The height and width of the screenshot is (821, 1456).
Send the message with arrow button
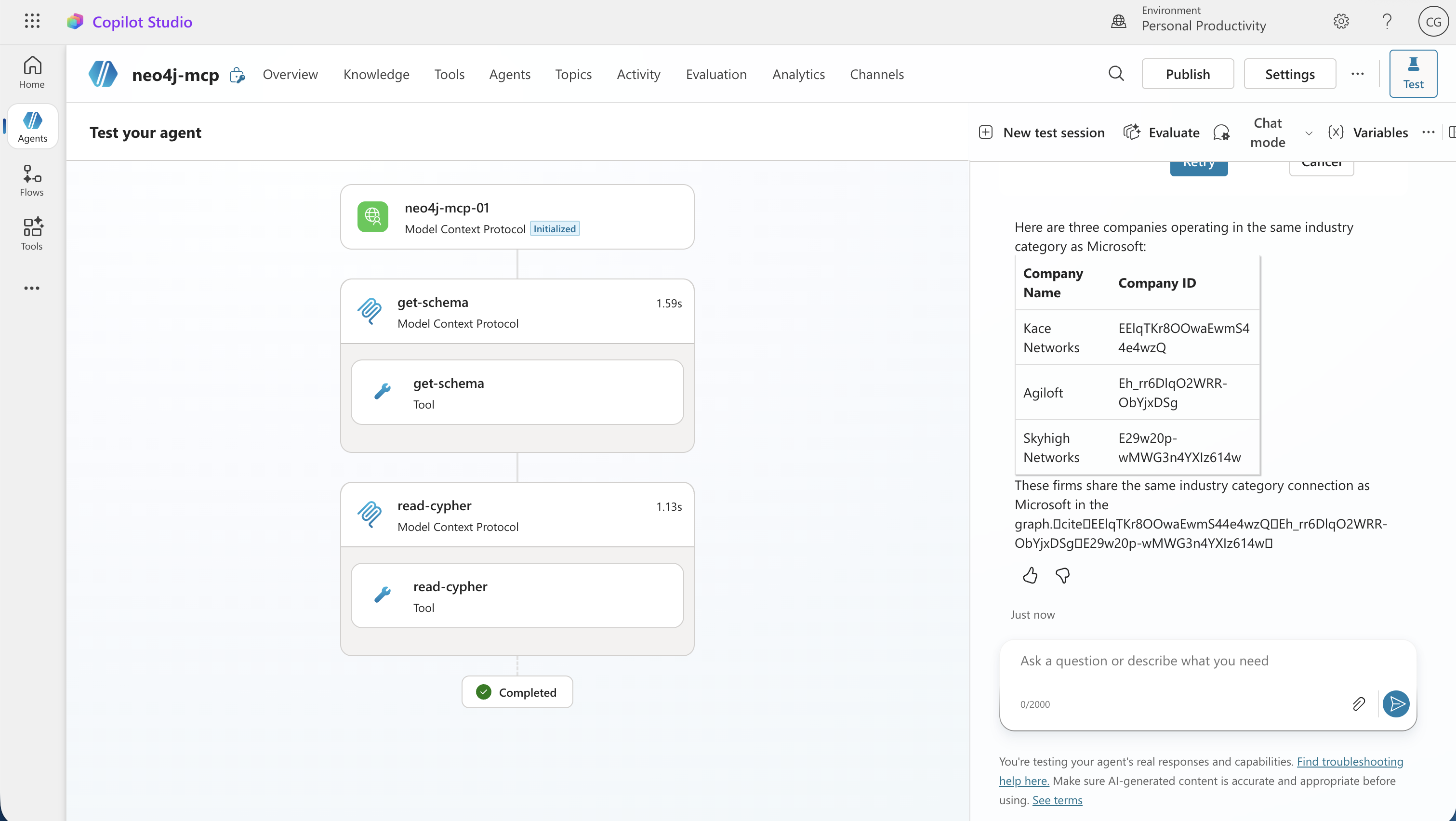(x=1395, y=704)
